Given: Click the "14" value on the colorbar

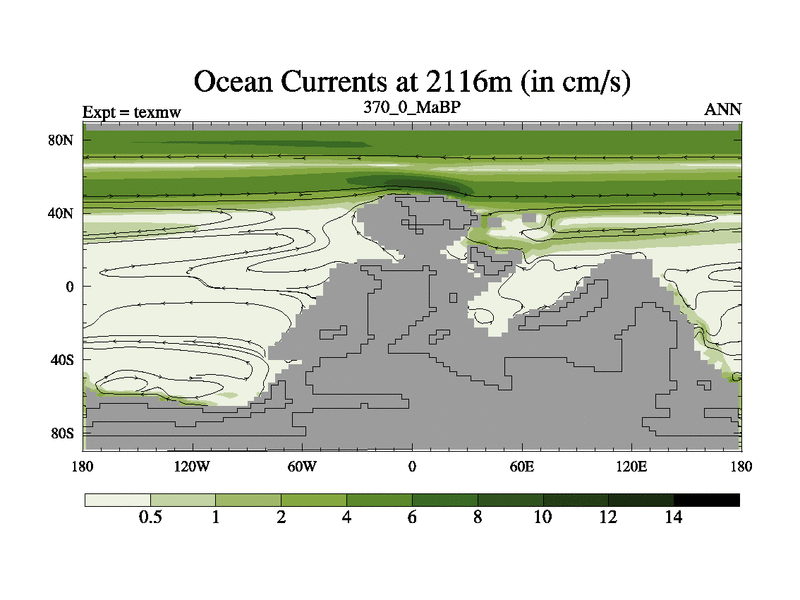Looking at the screenshot, I should pyautogui.click(x=673, y=518).
